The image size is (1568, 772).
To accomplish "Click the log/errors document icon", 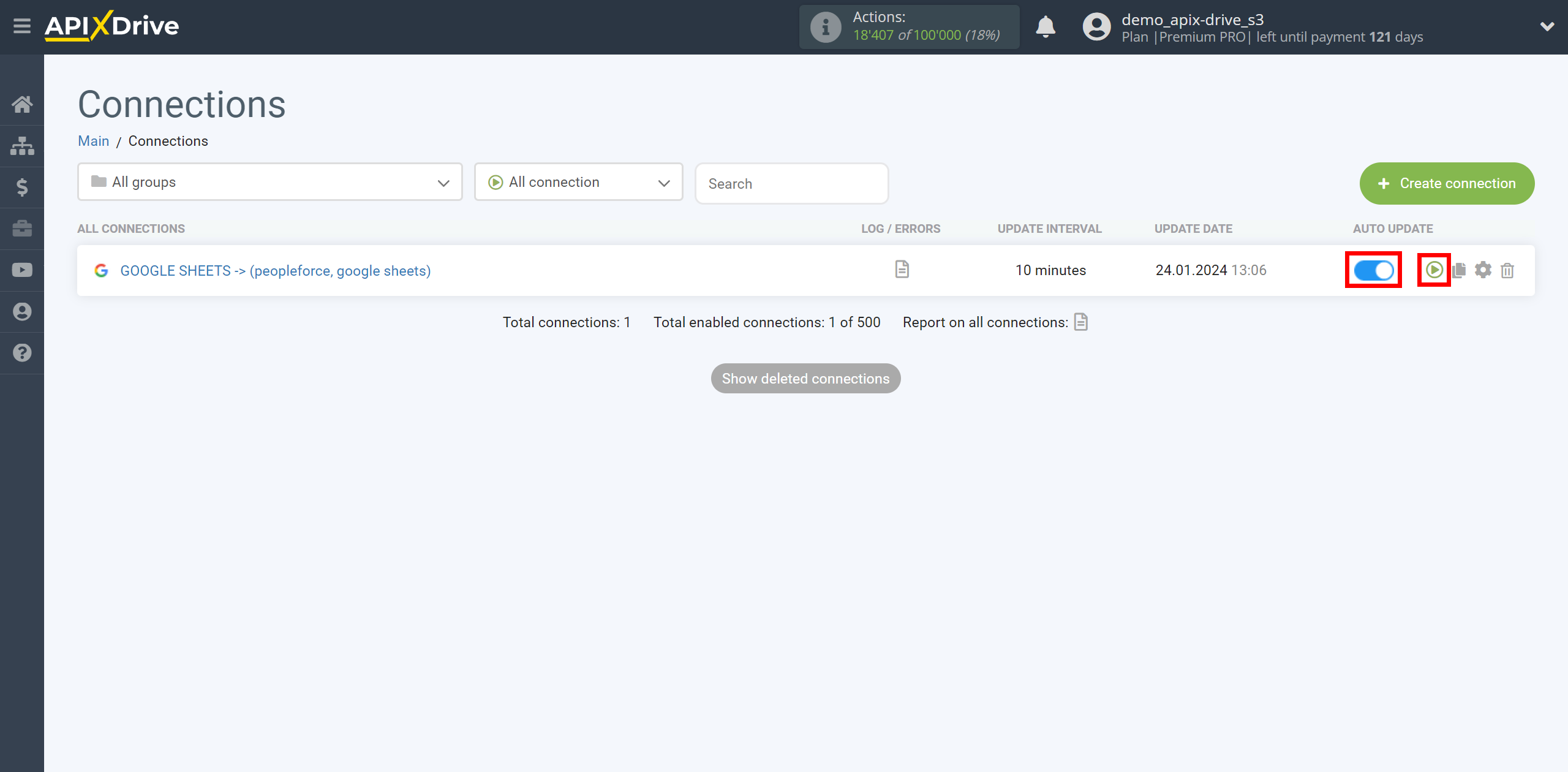I will tap(901, 269).
